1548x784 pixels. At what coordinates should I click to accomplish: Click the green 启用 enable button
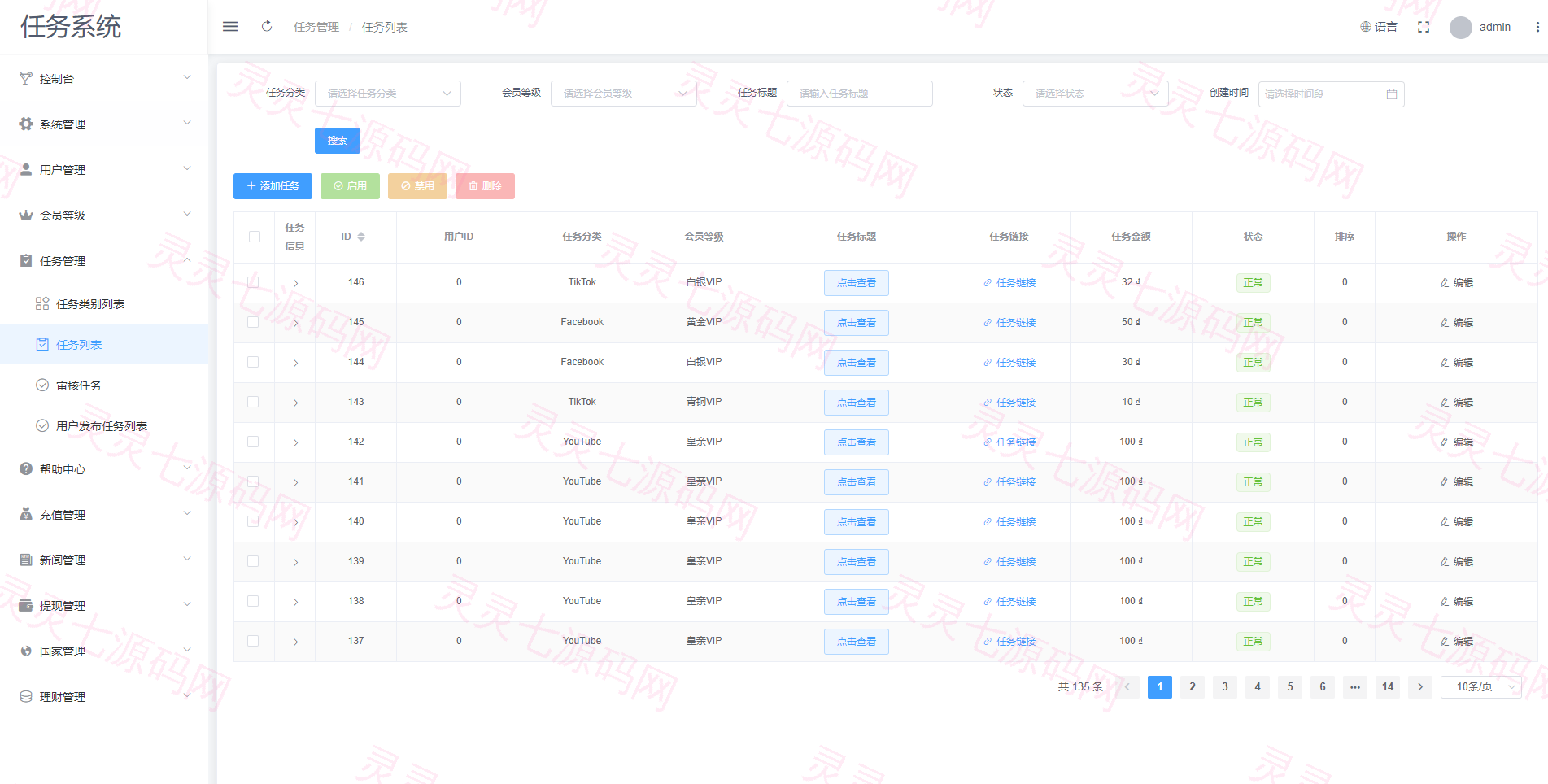[x=350, y=186]
